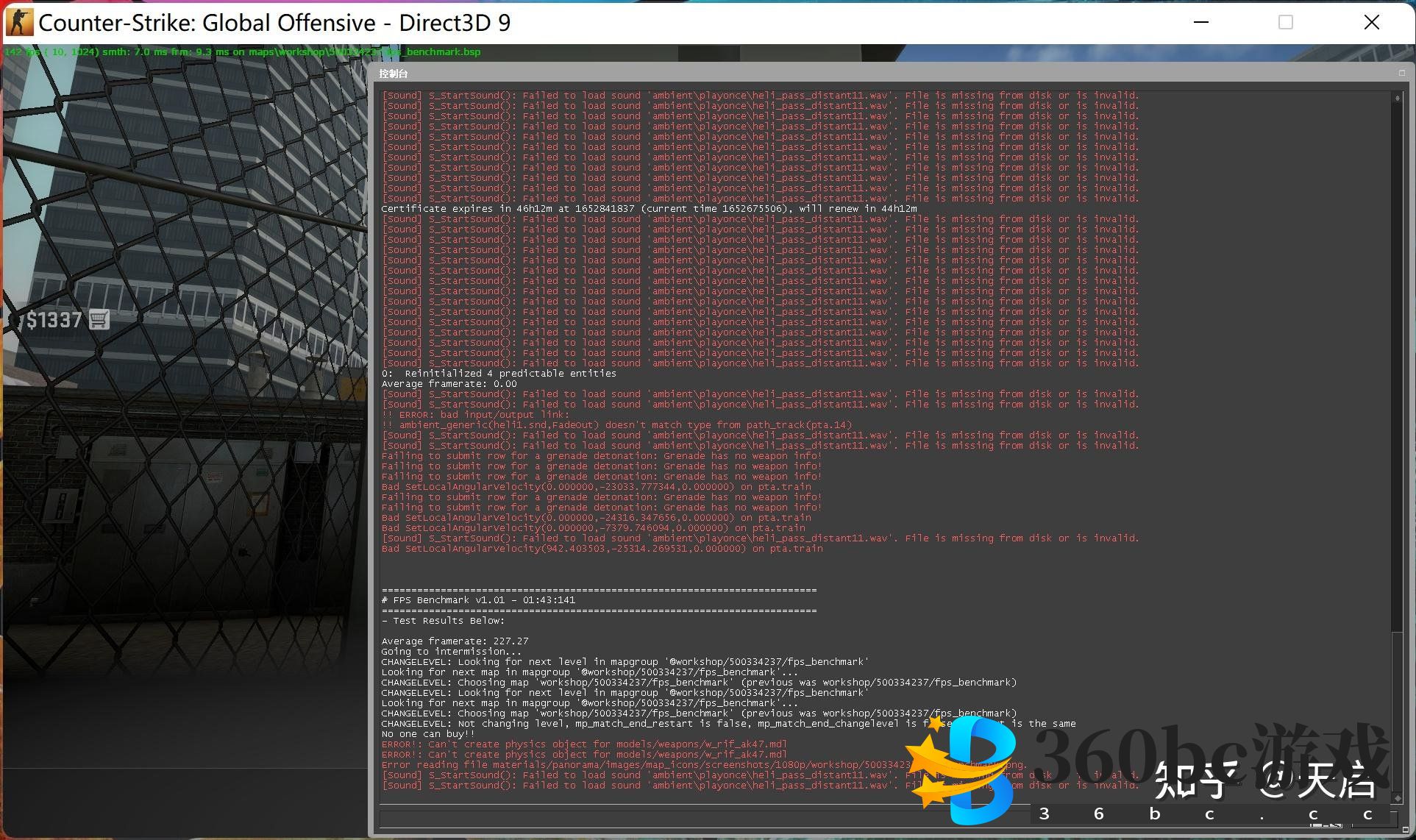Close the Counter-Strike game window

pyautogui.click(x=1372, y=22)
